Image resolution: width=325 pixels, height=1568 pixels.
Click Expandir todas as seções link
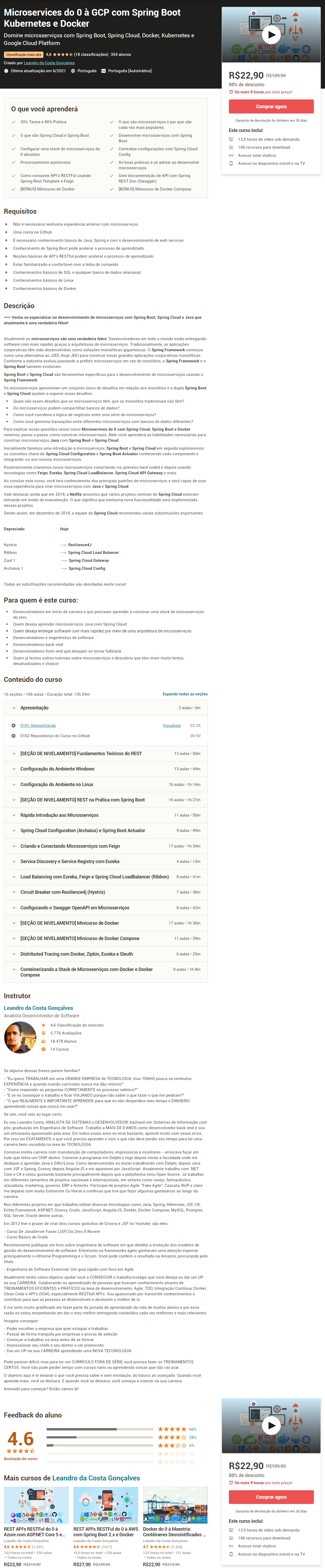(x=185, y=694)
